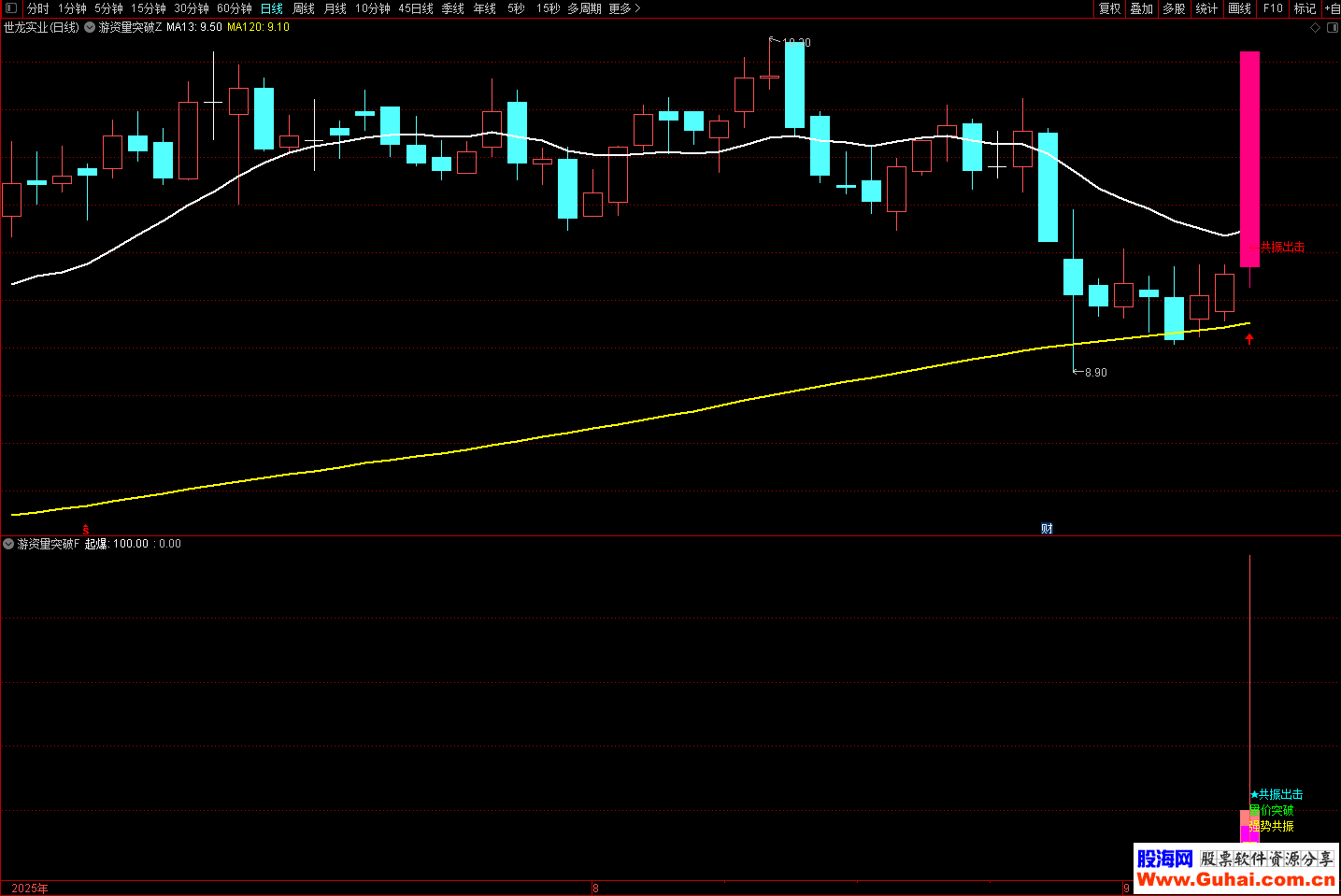1341x896 pixels.
Task: Select the 45日线 period
Action: tap(416, 8)
